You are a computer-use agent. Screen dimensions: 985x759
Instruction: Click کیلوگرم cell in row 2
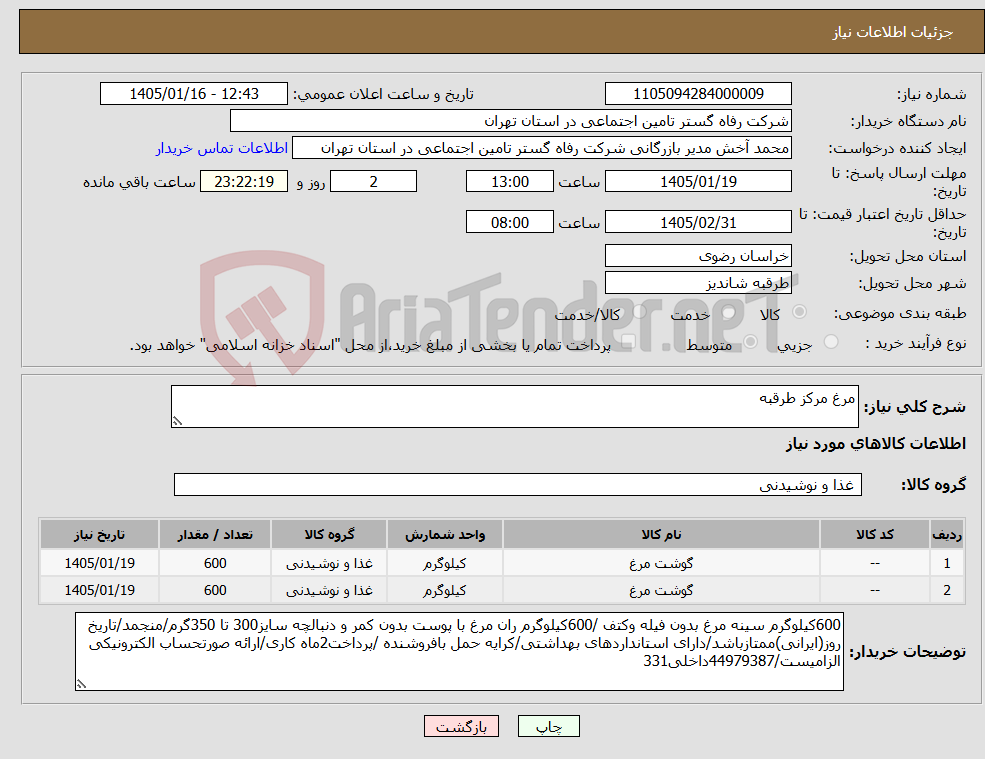[x=445, y=590]
